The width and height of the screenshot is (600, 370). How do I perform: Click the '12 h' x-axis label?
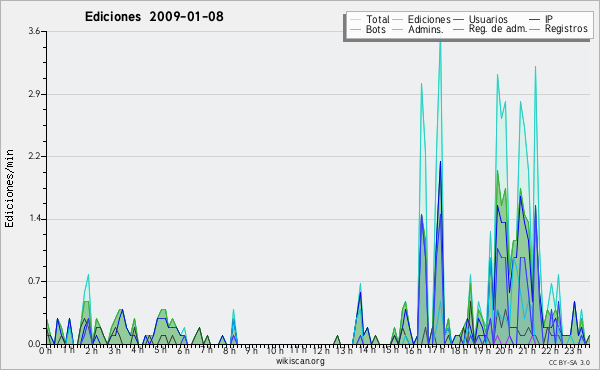[x=321, y=351]
